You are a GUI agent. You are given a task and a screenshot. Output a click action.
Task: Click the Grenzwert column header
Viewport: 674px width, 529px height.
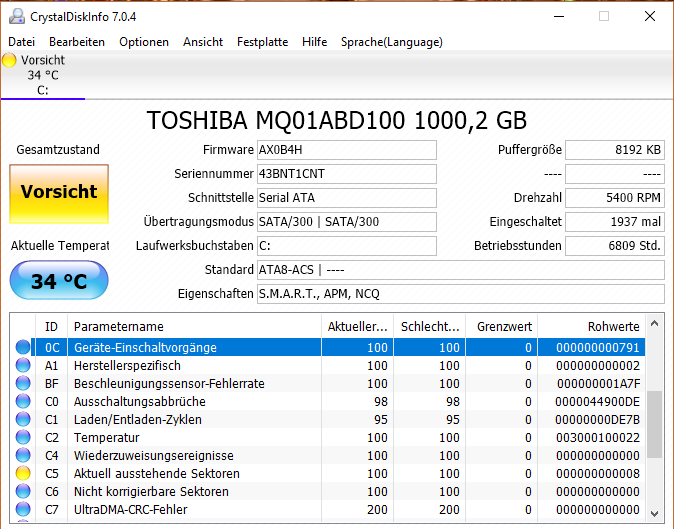click(x=502, y=327)
